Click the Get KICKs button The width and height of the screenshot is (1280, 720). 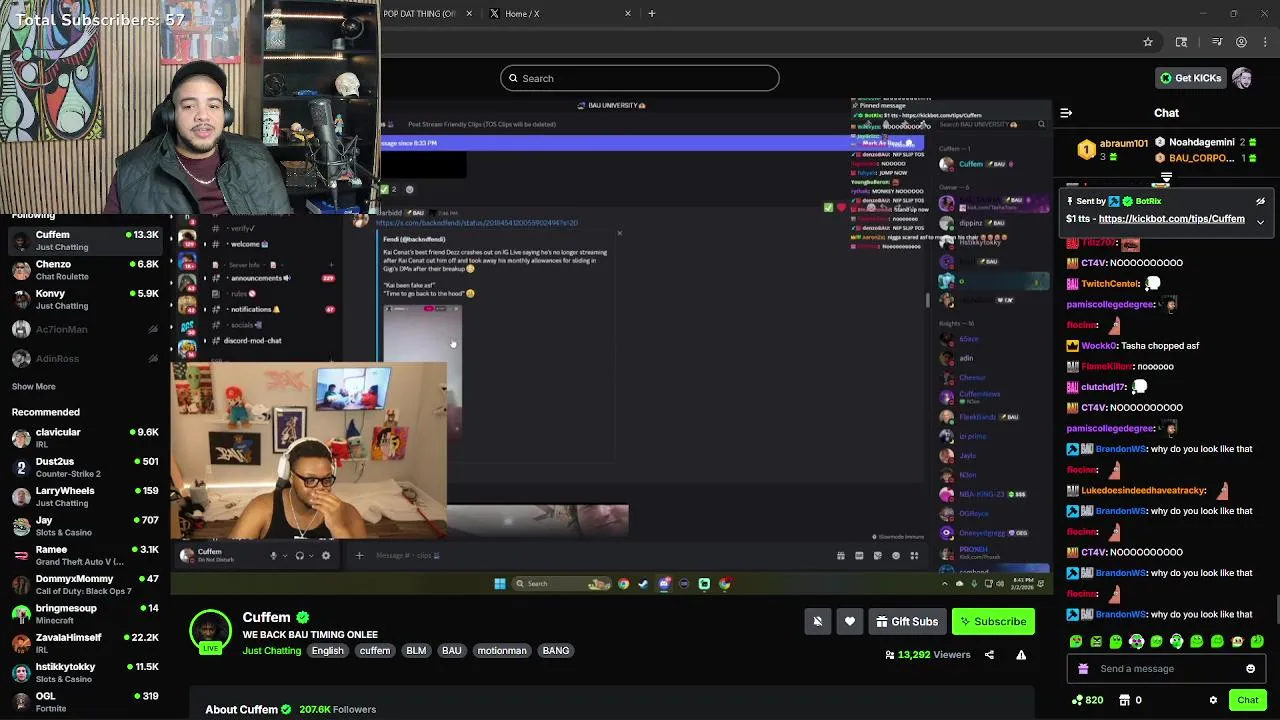point(1190,78)
